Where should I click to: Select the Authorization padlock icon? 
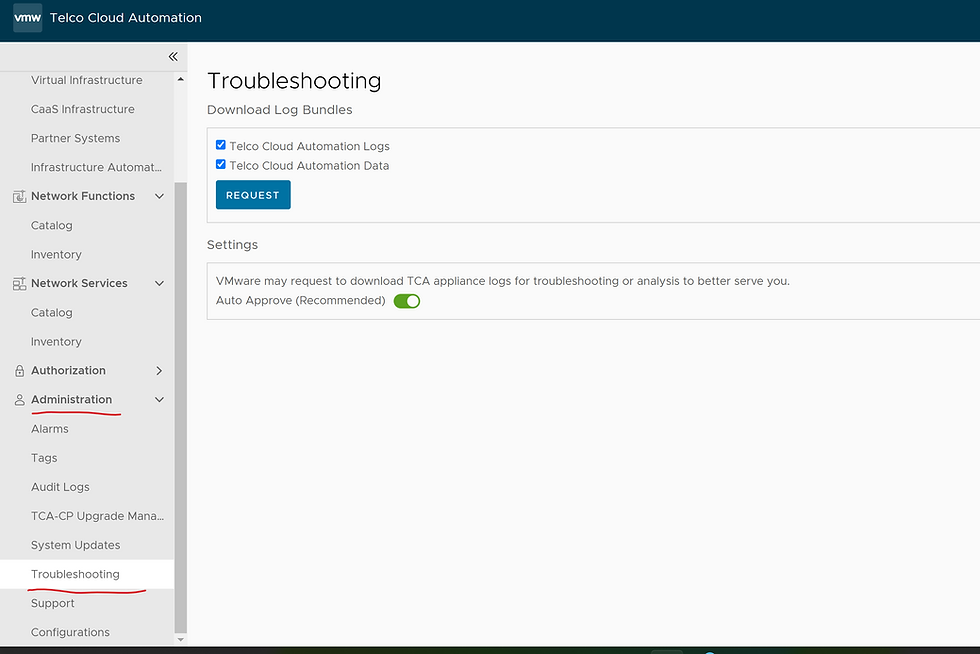(18, 370)
